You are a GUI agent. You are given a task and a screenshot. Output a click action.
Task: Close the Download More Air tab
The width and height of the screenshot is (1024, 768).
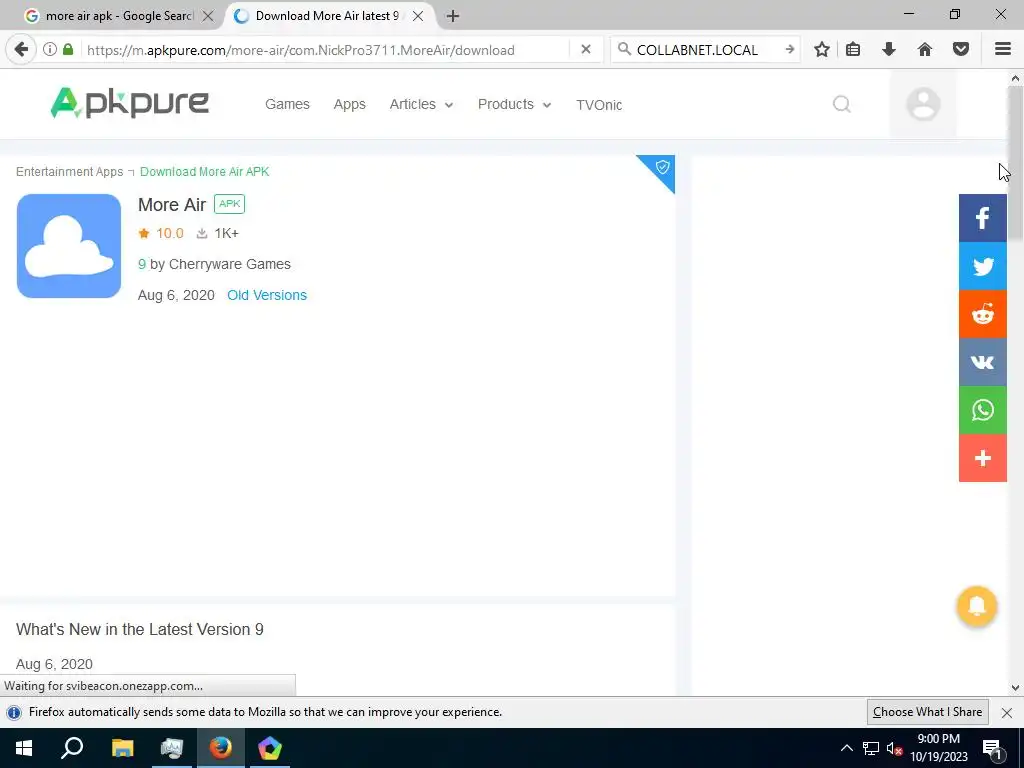(418, 16)
